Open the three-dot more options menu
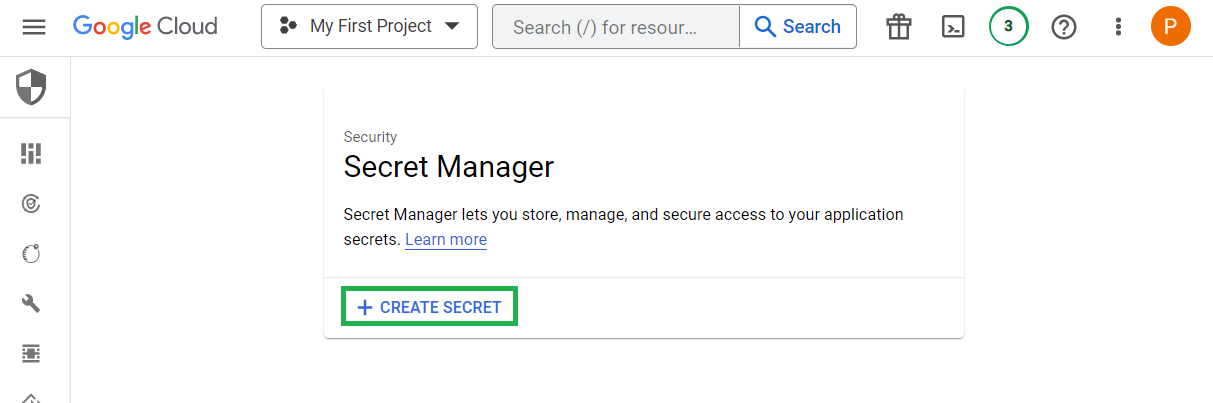The image size is (1213, 403). pos(1119,27)
